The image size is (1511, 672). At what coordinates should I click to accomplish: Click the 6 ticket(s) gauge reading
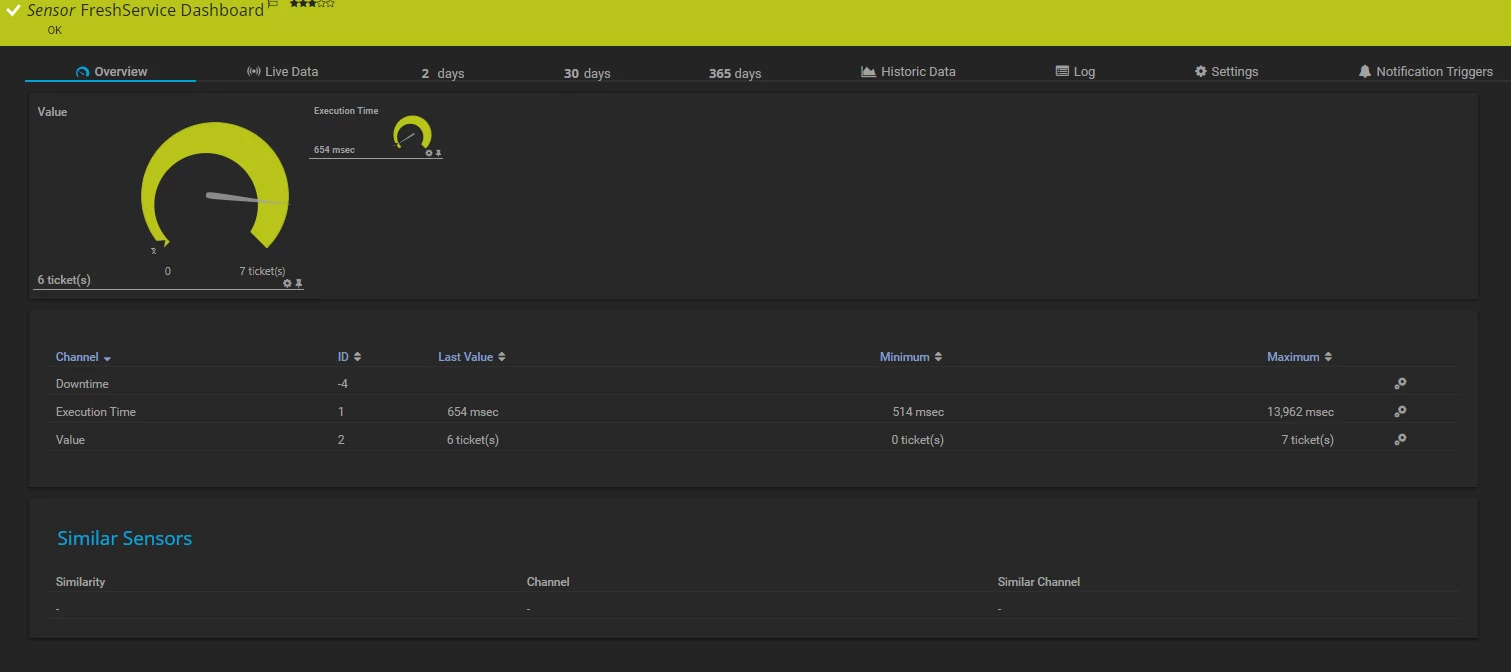[x=64, y=280]
